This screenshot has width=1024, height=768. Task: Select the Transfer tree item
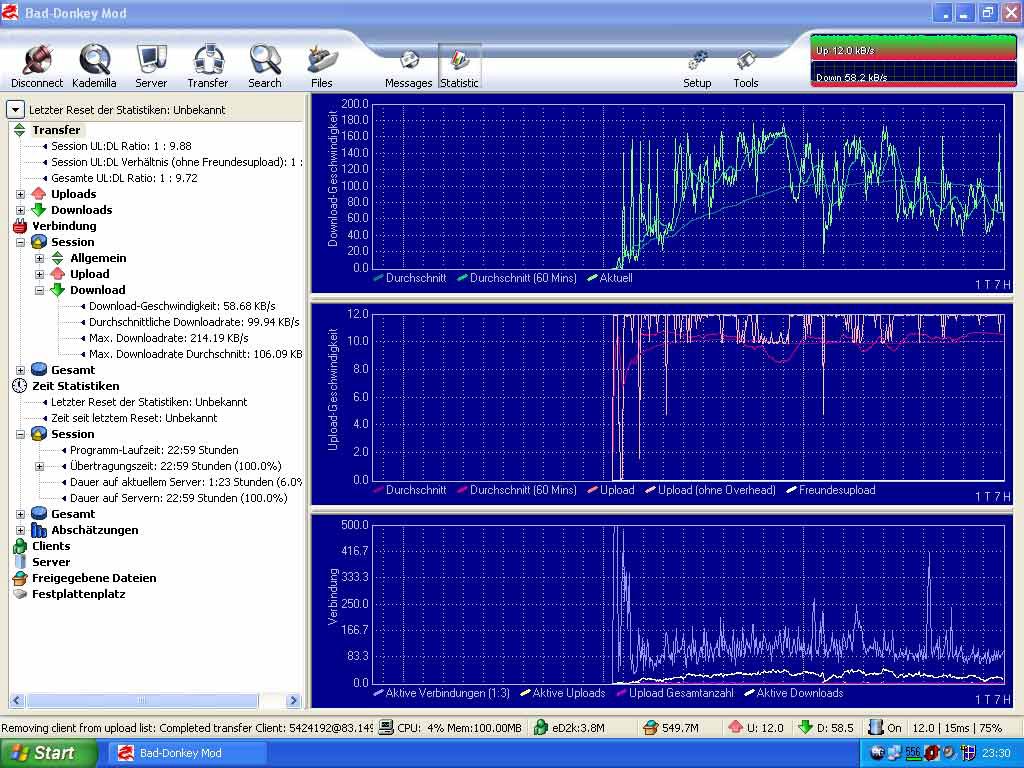pos(56,130)
